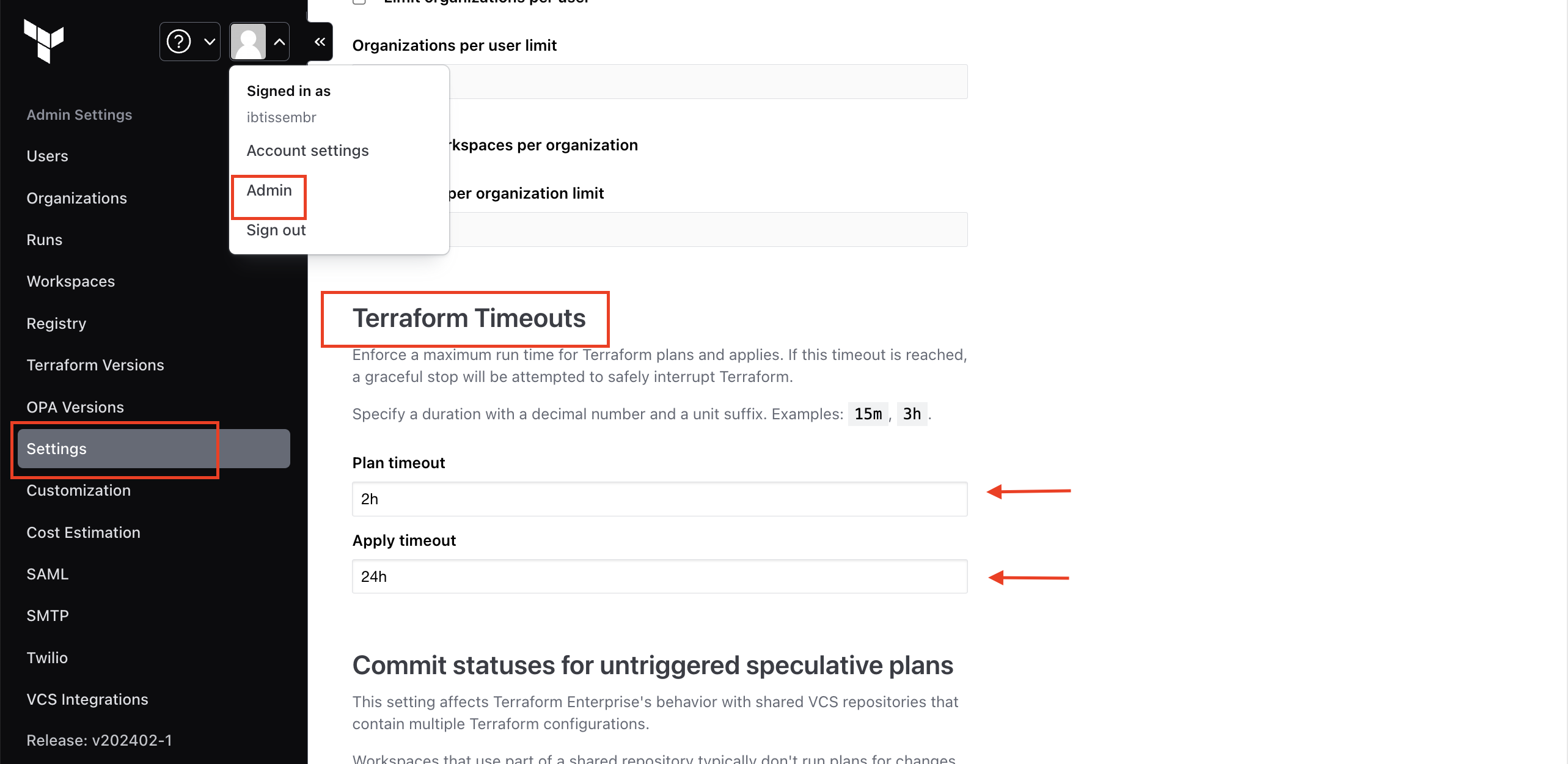Image resolution: width=1568 pixels, height=764 pixels.
Task: Go to Users admin page
Action: (47, 156)
